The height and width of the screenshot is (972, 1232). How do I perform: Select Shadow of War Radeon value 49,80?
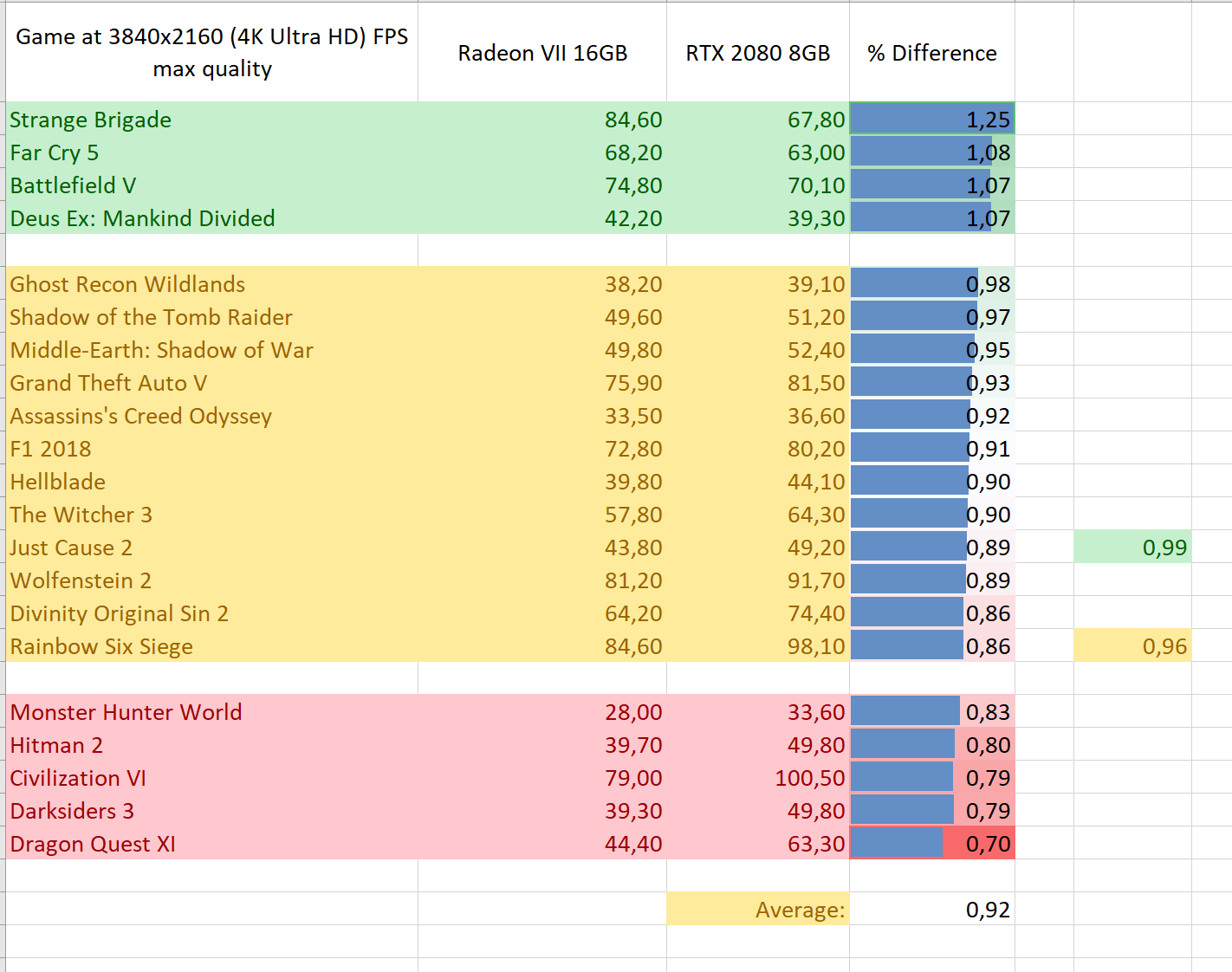click(x=542, y=349)
